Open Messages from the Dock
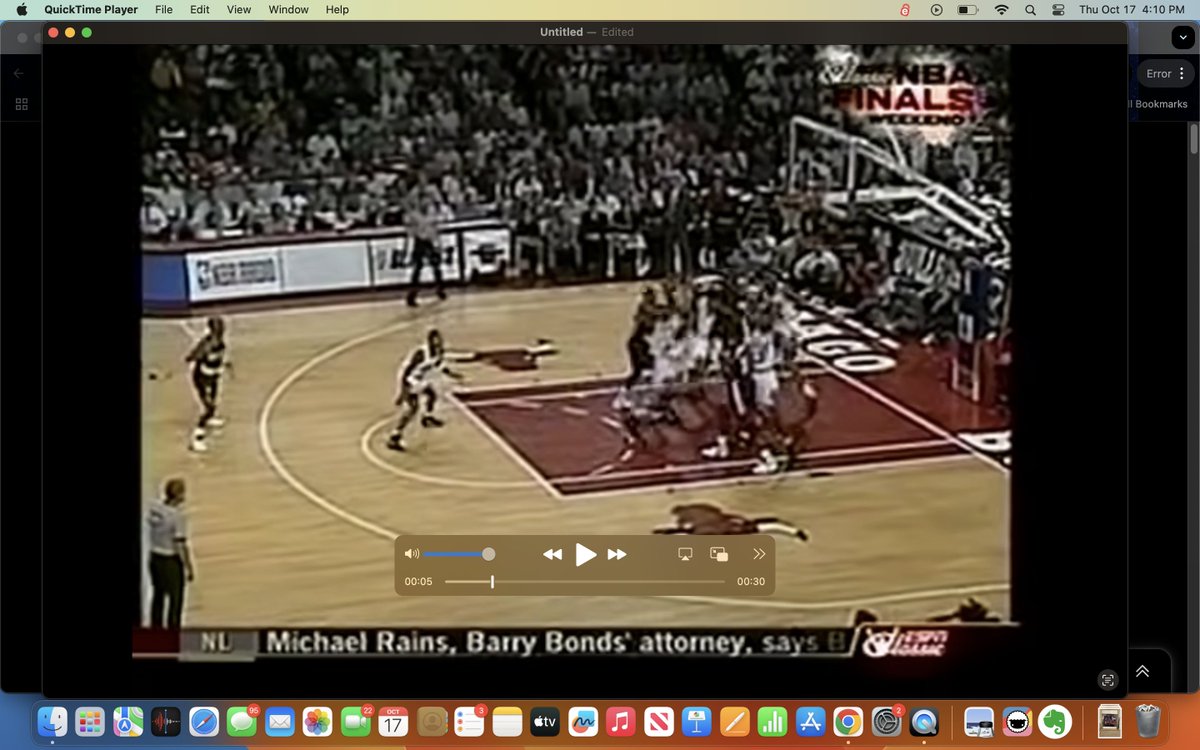This screenshot has height=750, width=1200. [241, 720]
